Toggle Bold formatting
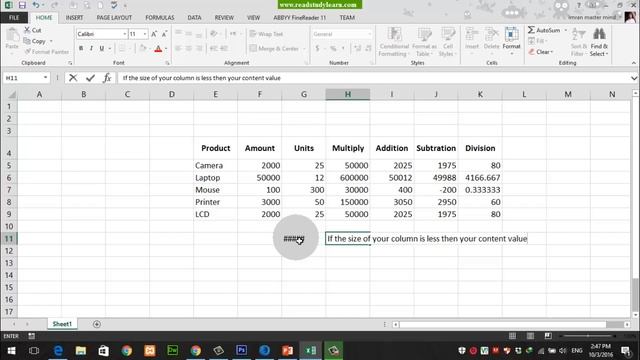The width and height of the screenshot is (640, 360). 81,49
